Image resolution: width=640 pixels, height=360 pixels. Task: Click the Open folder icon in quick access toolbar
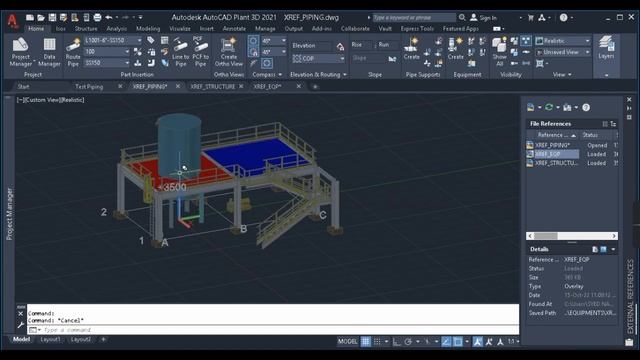[x=41, y=18]
